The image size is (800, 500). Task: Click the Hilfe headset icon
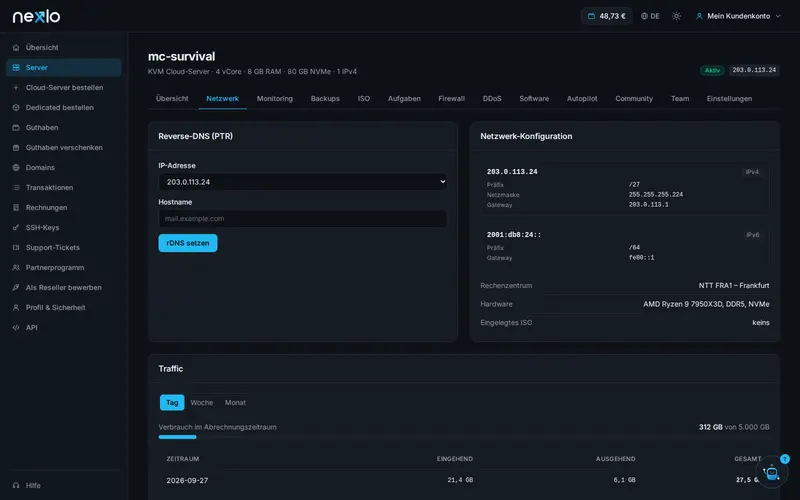point(16,485)
